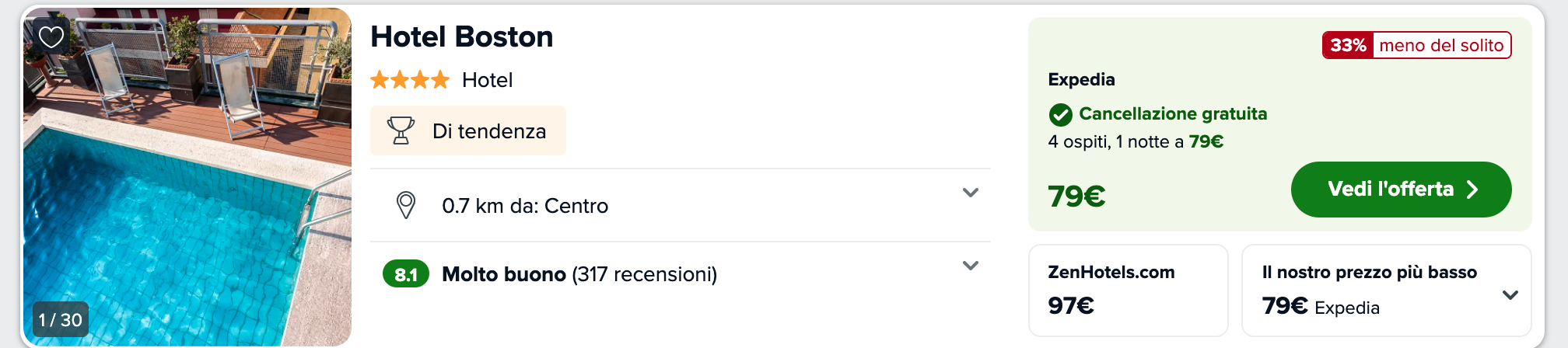The image size is (1568, 348).
Task: Click the 1 / 30 photo counter
Action: pos(61,320)
